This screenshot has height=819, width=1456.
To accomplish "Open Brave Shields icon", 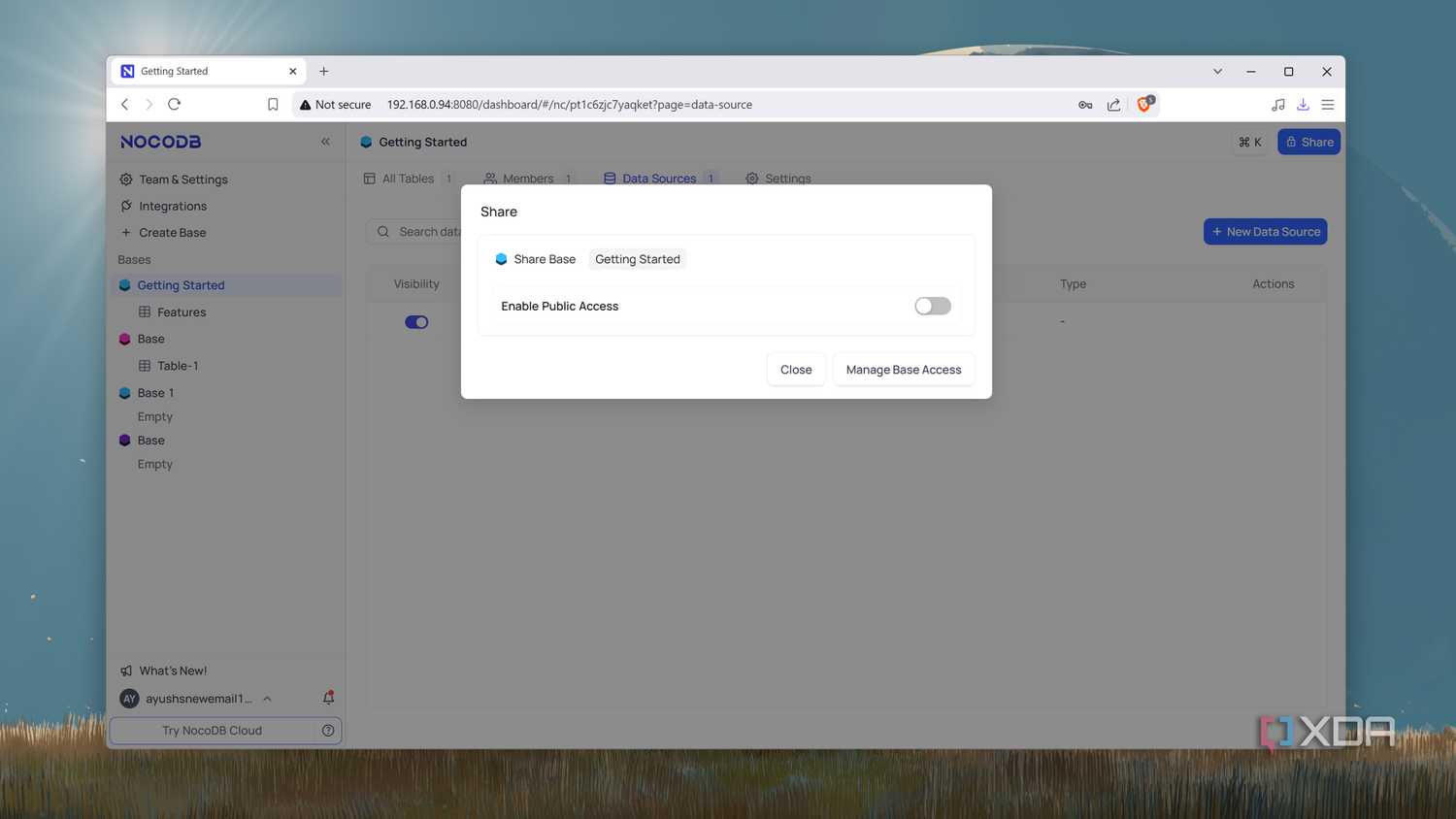I will coord(1144,104).
